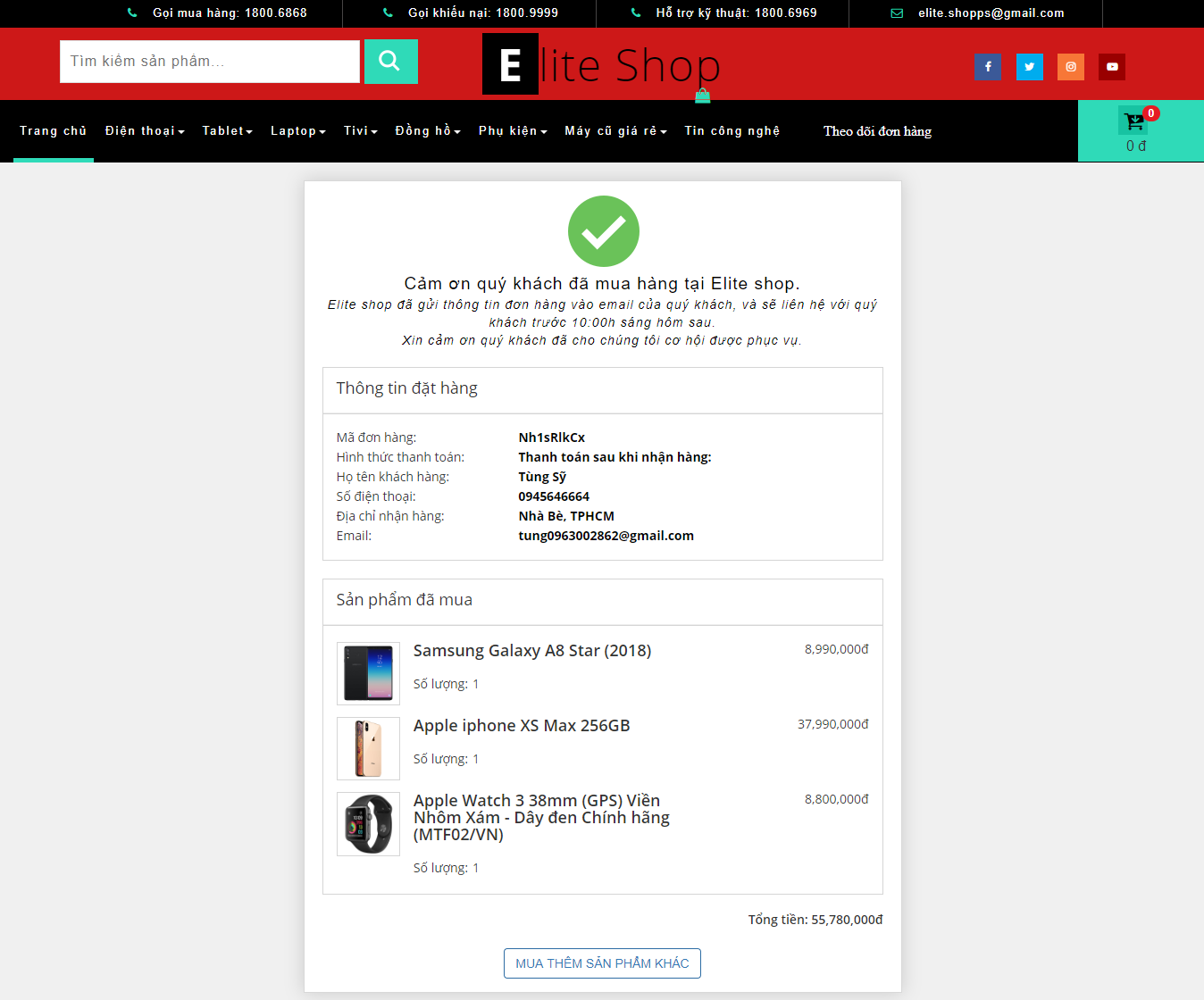The width and height of the screenshot is (1204, 1000).
Task: Click Hỗ trợ kỹ thuật: 1800.6969 hotline
Action: 736,13
